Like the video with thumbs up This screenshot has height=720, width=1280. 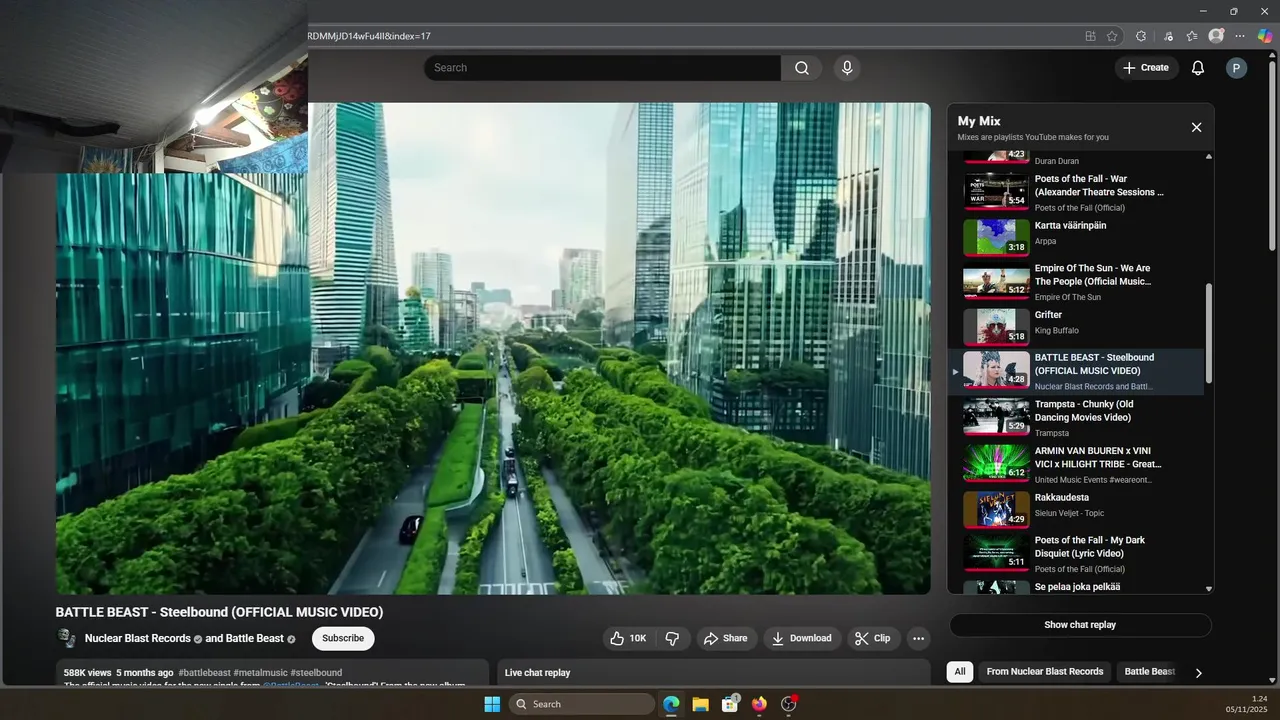628,638
